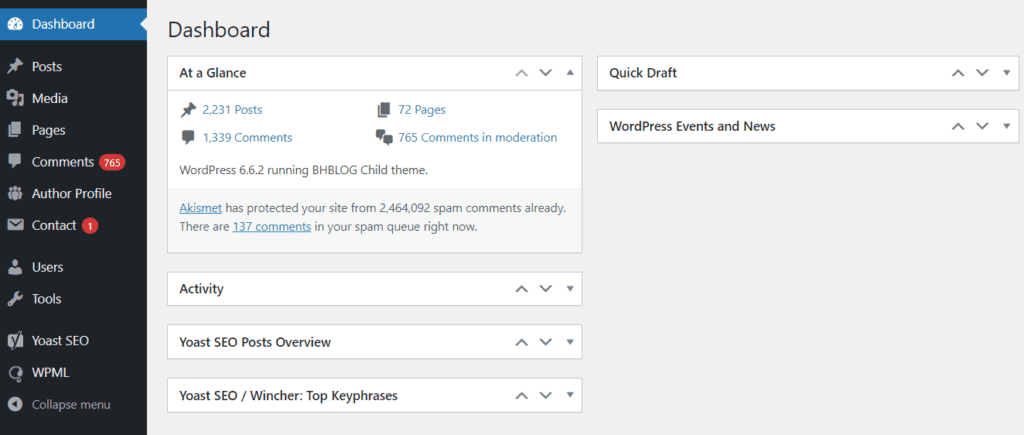
Task: Open the 1,339 Comments link
Action: [x=248, y=138]
